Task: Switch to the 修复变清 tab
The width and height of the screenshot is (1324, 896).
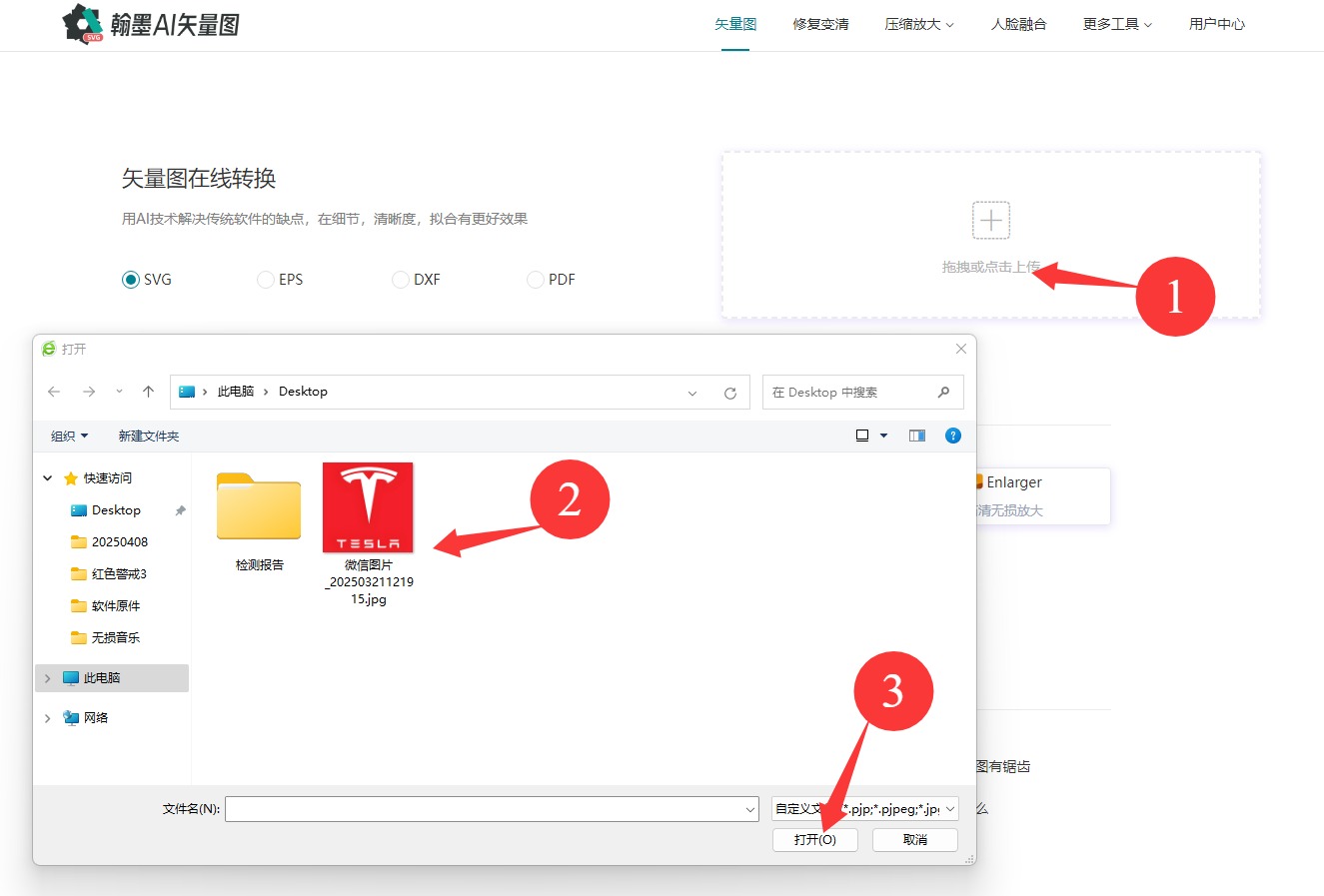Action: point(820,24)
